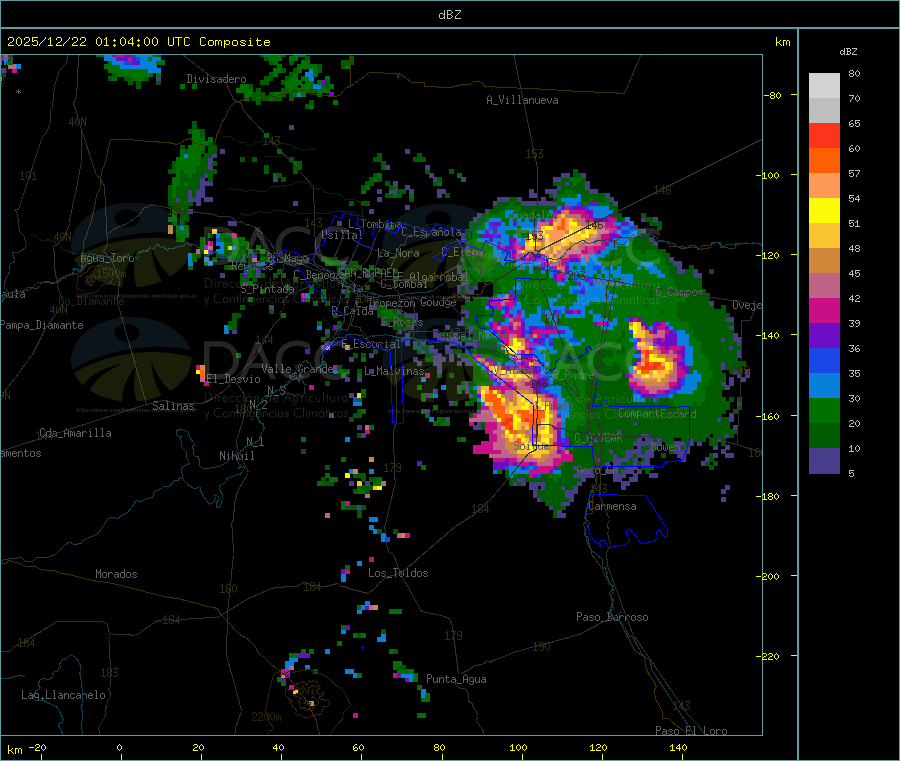Click the Salinas map label
The width and height of the screenshot is (900, 761).
click(x=173, y=406)
